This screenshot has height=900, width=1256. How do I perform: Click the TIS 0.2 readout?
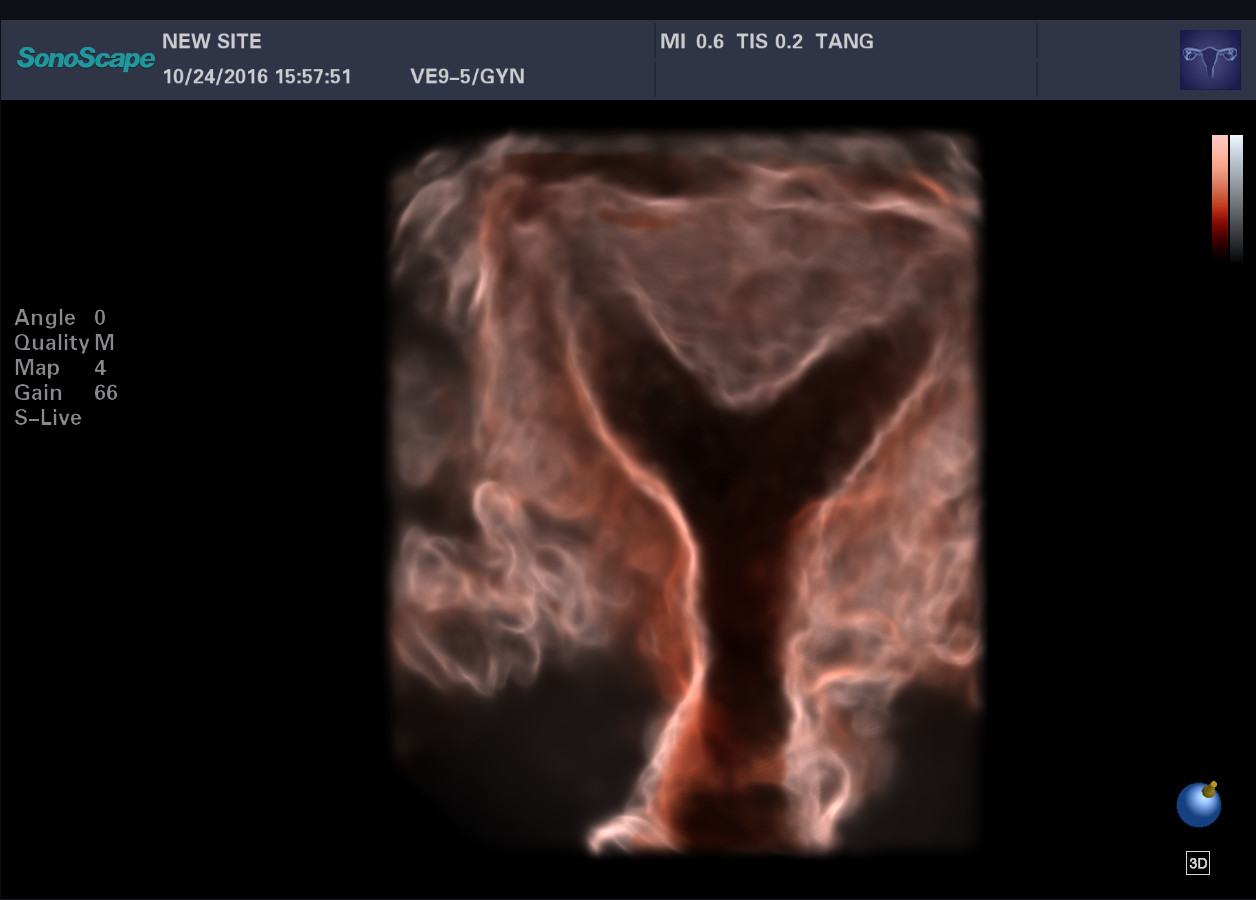[769, 42]
